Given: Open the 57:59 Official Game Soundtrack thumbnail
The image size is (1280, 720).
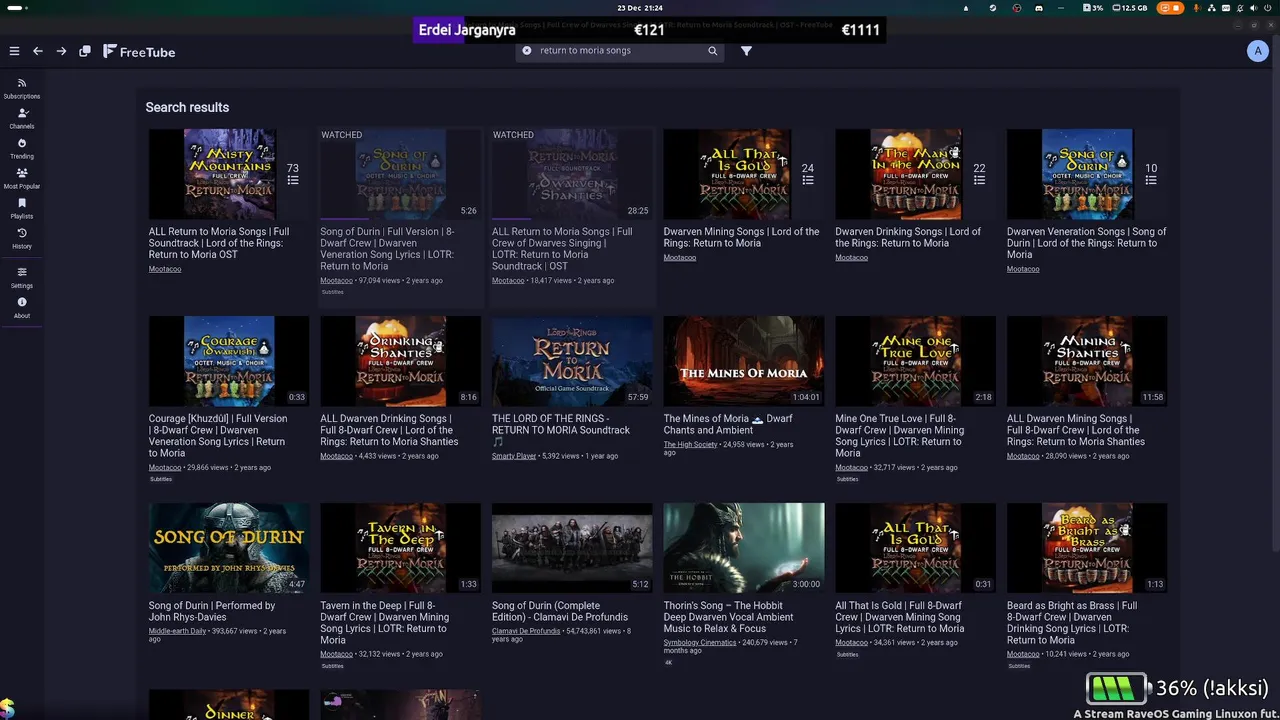Looking at the screenshot, I should 572,361.
